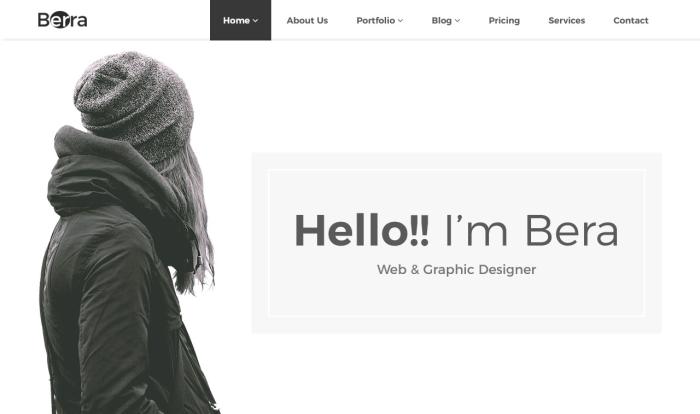Click the "Hello!! I'm Bera" headline
Image resolution: width=700 pixels, height=414 pixels.
456,230
